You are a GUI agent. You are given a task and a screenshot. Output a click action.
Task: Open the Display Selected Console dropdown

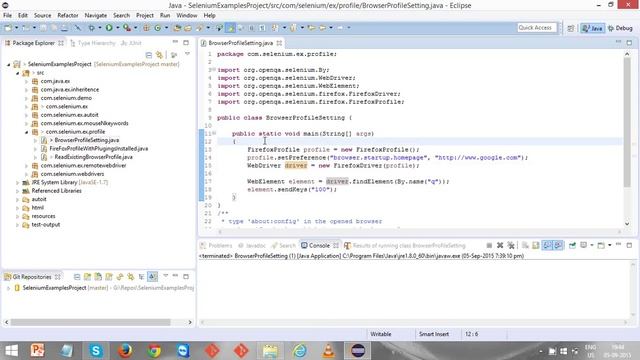tap(592, 245)
